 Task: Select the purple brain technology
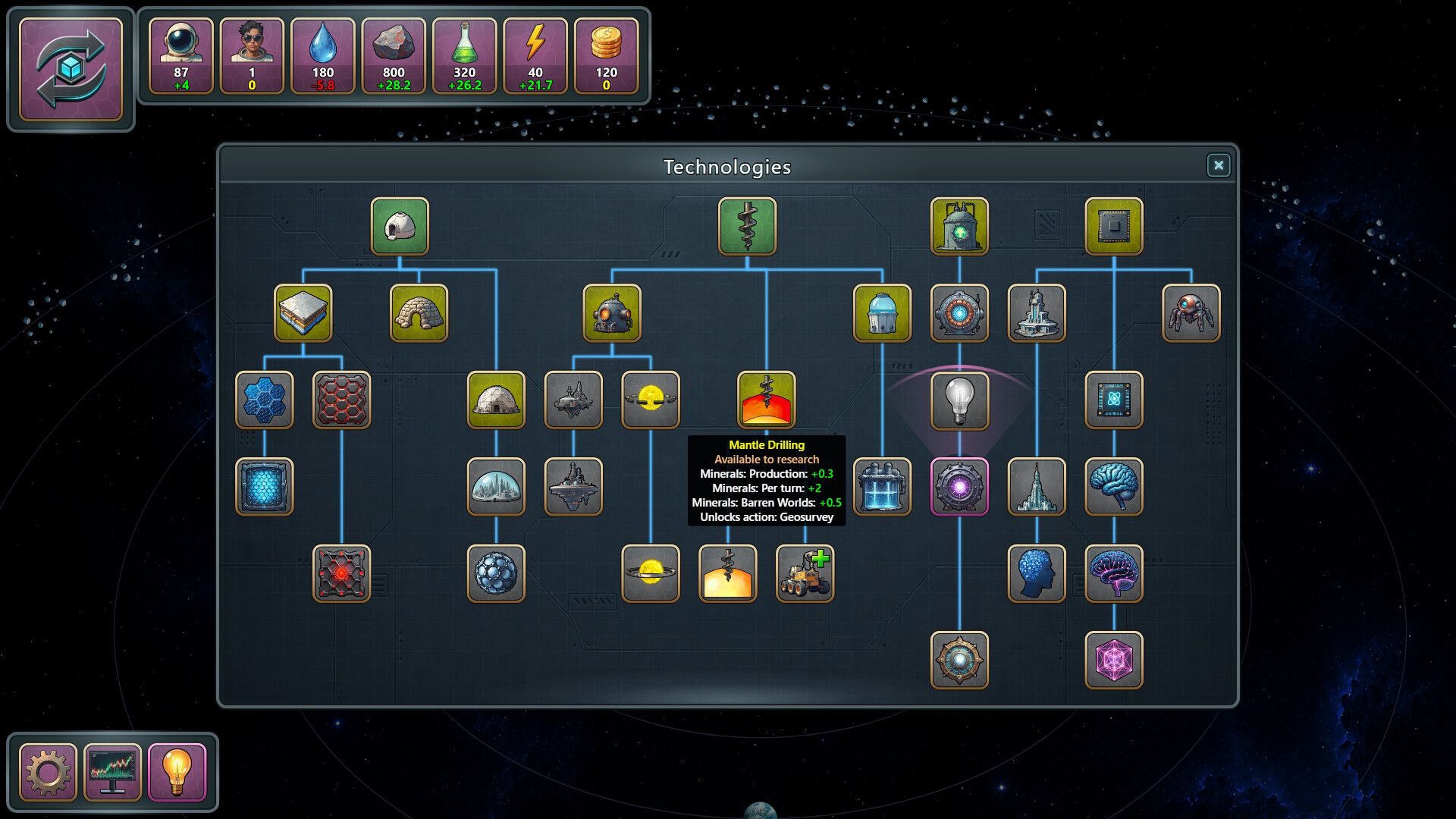click(1114, 573)
